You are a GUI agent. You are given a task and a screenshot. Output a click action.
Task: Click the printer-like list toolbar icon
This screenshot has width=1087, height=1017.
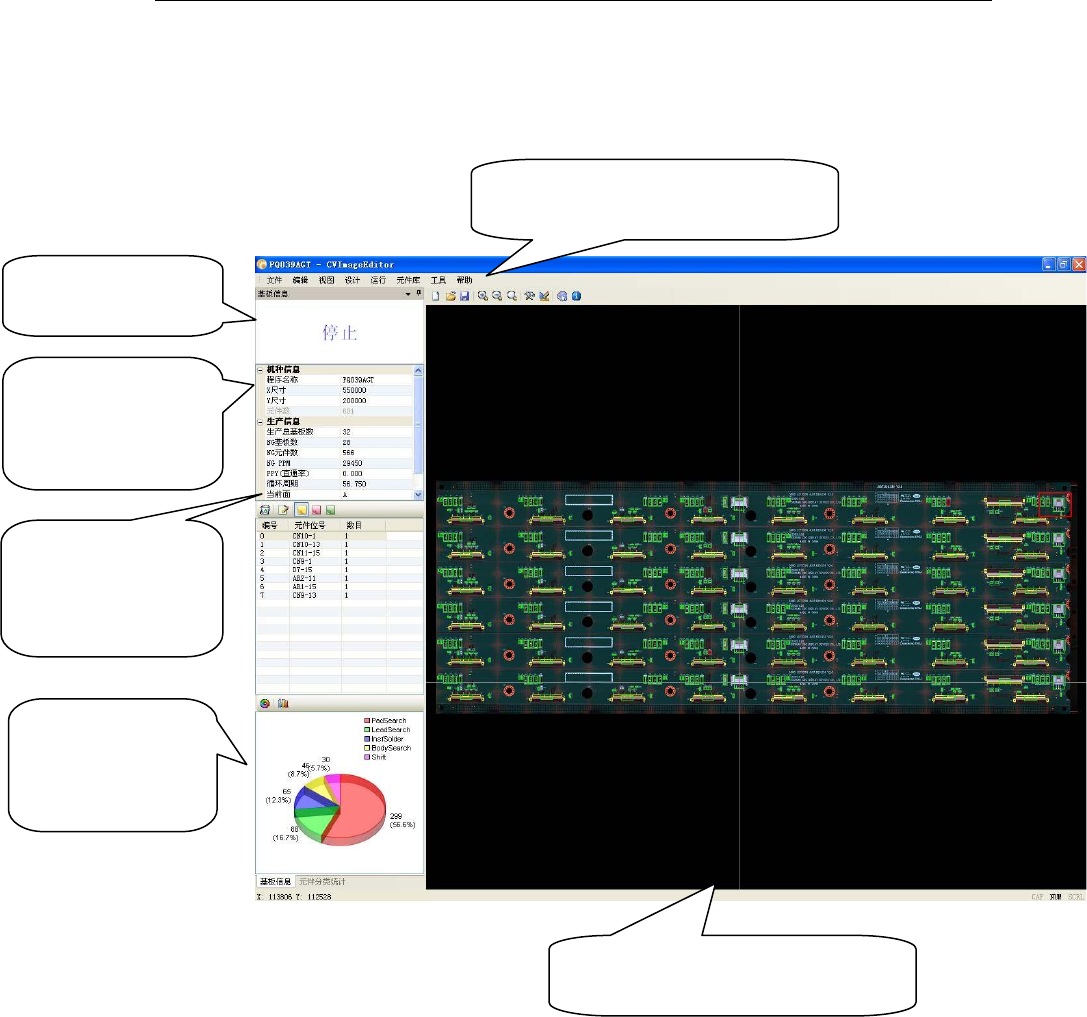click(265, 510)
